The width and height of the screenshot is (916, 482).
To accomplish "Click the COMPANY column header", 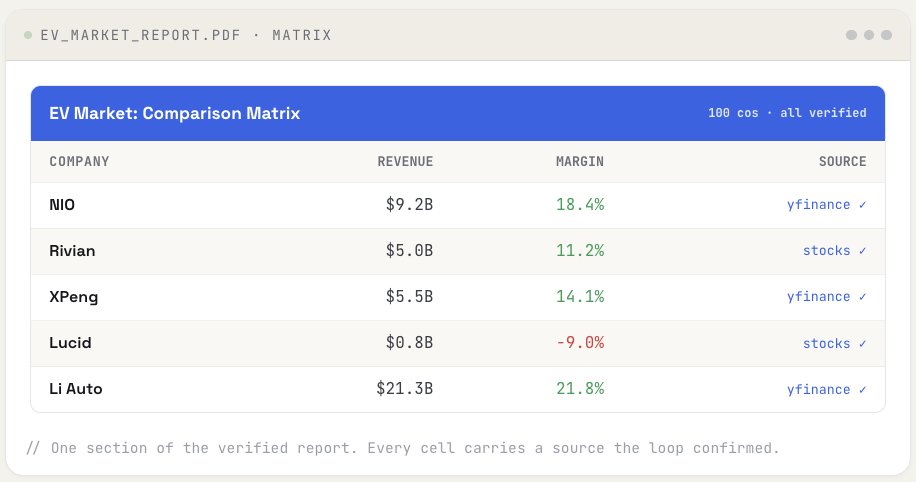I will [x=79, y=161].
